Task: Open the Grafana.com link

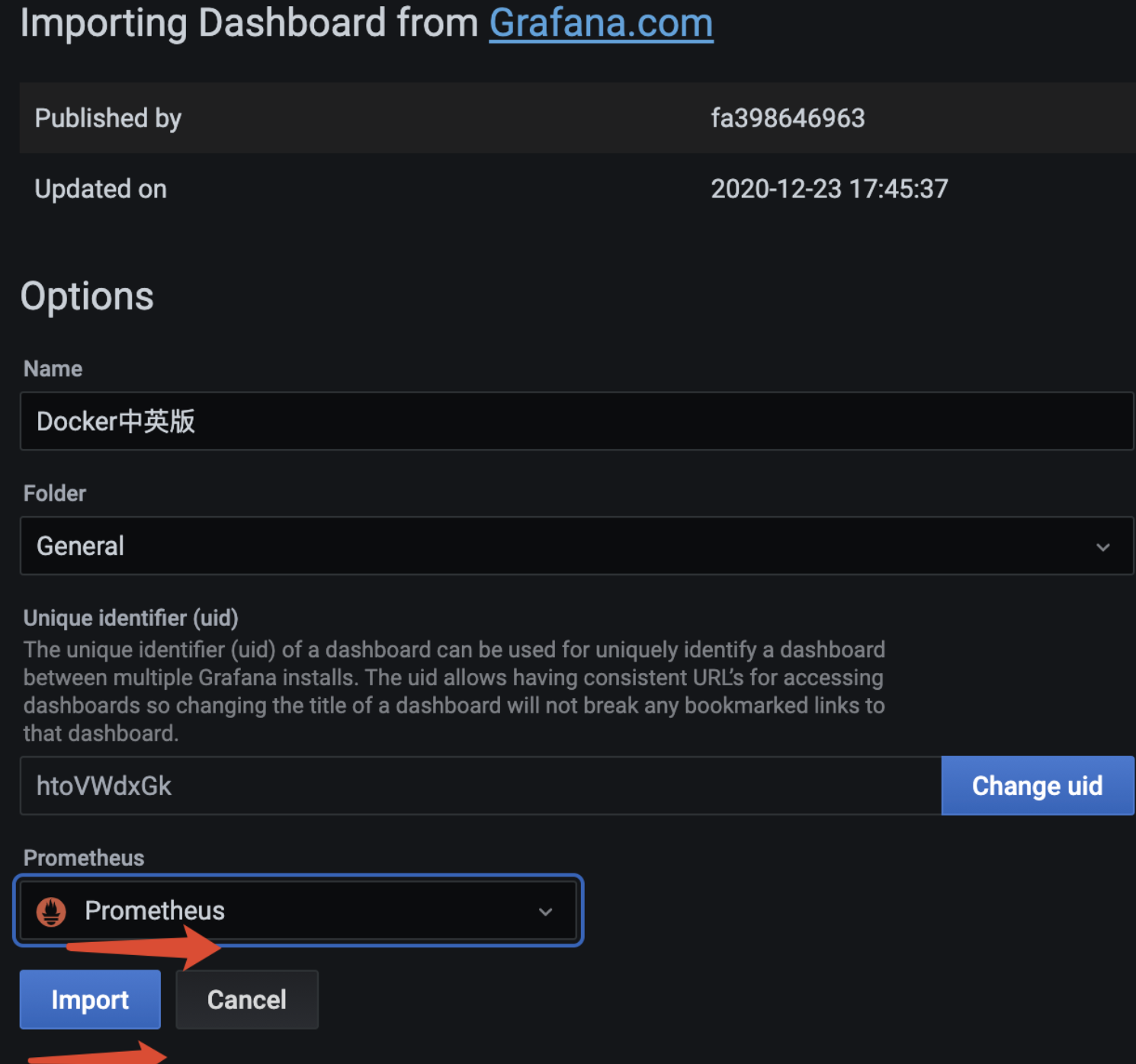Action: [x=601, y=23]
